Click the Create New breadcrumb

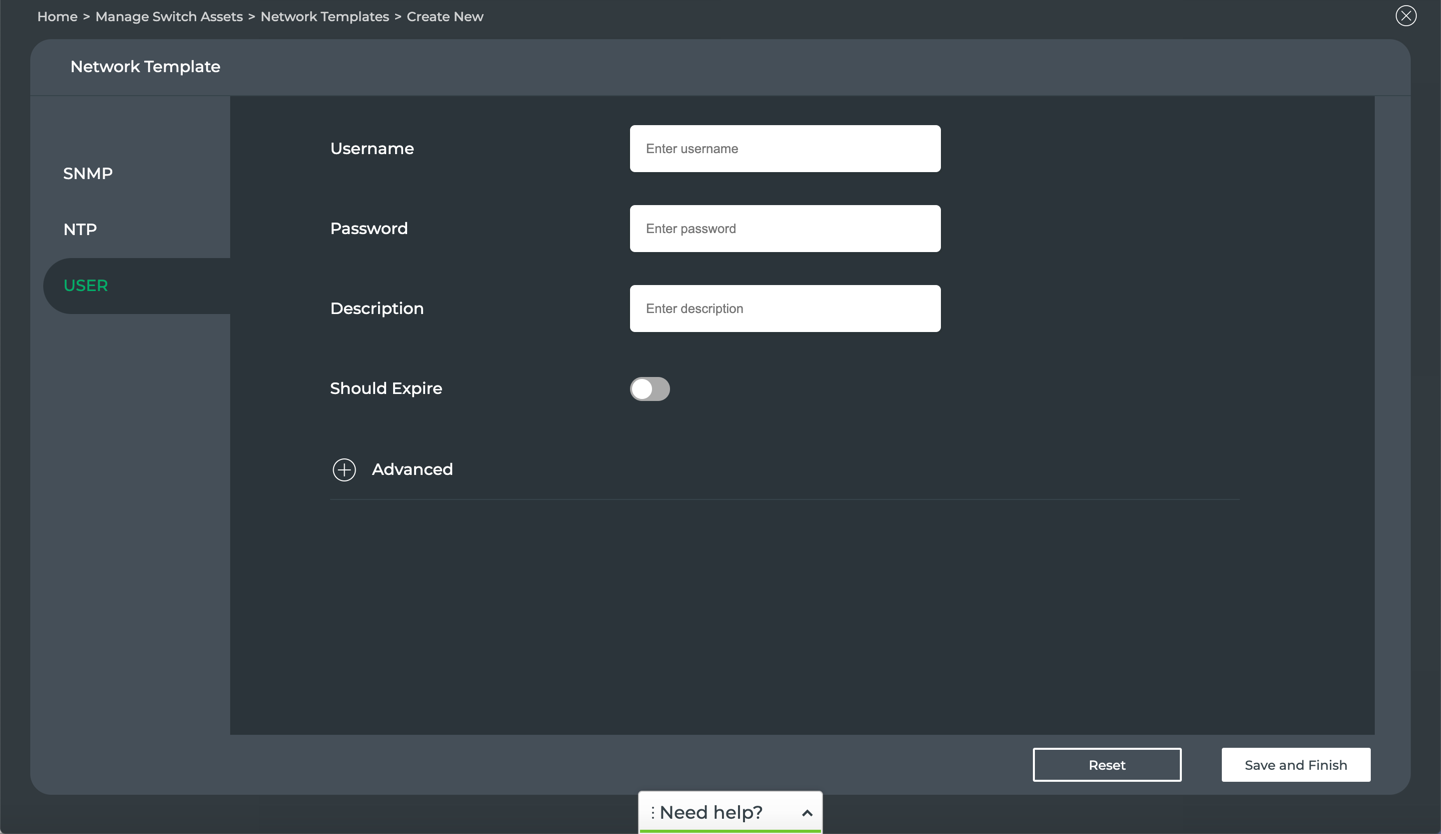point(445,17)
